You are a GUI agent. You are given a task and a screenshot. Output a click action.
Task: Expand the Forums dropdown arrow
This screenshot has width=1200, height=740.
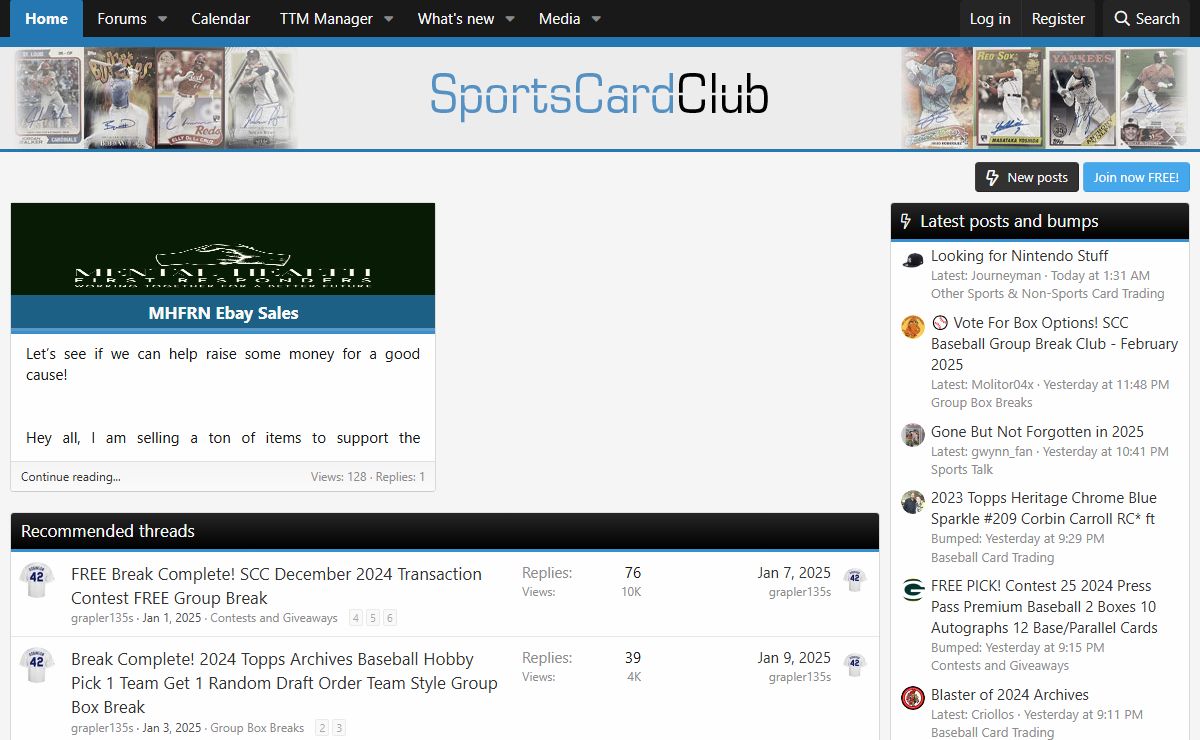tap(163, 19)
